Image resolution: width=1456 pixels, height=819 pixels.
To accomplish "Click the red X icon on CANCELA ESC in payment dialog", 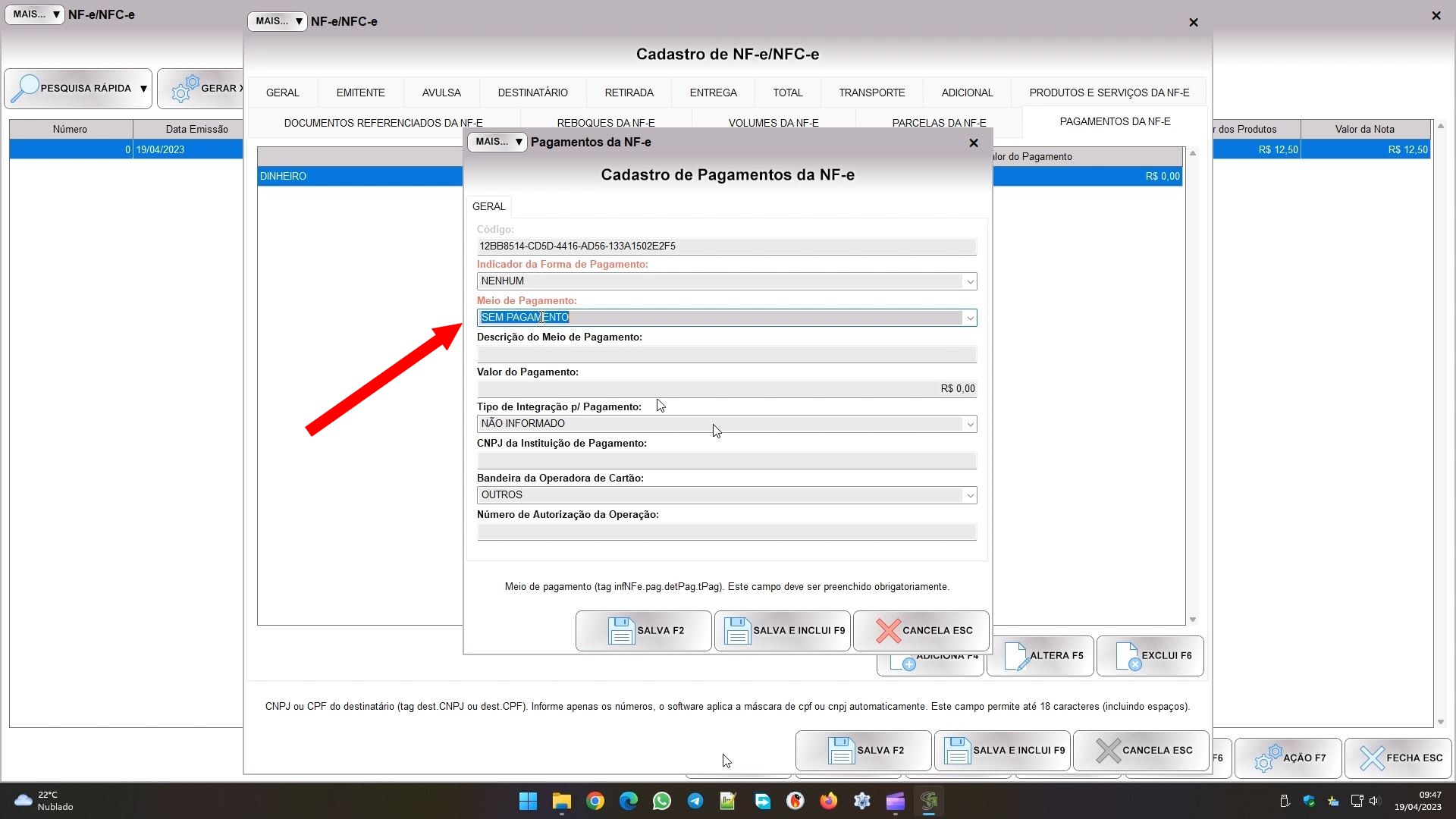I will pos(887,631).
